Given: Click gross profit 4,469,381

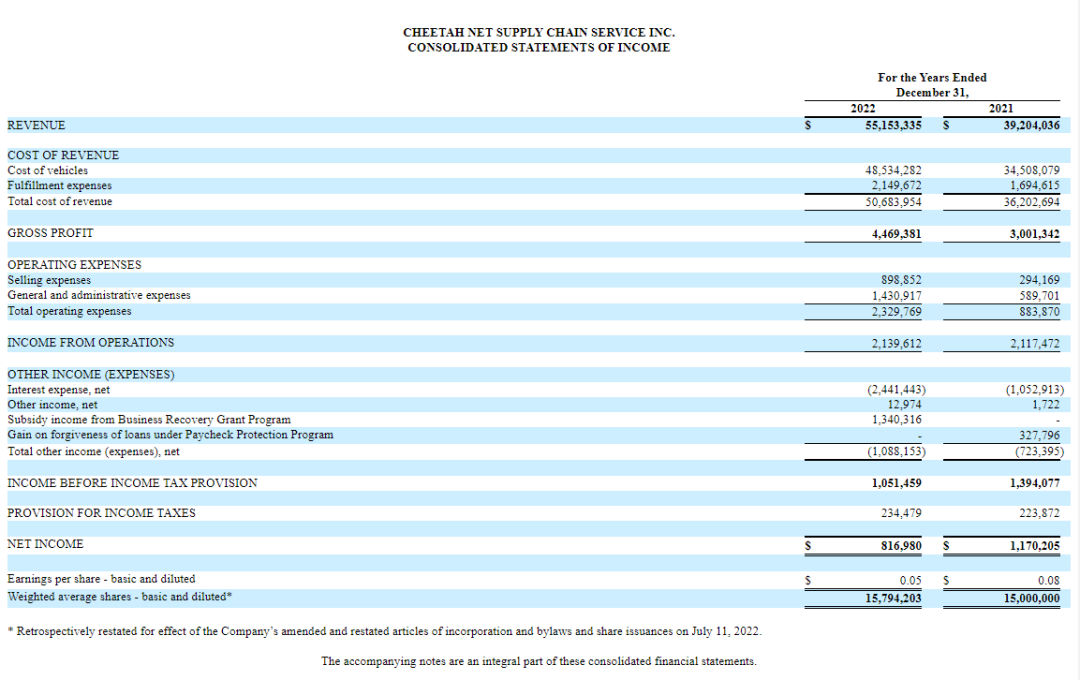Looking at the screenshot, I should click(x=896, y=234).
